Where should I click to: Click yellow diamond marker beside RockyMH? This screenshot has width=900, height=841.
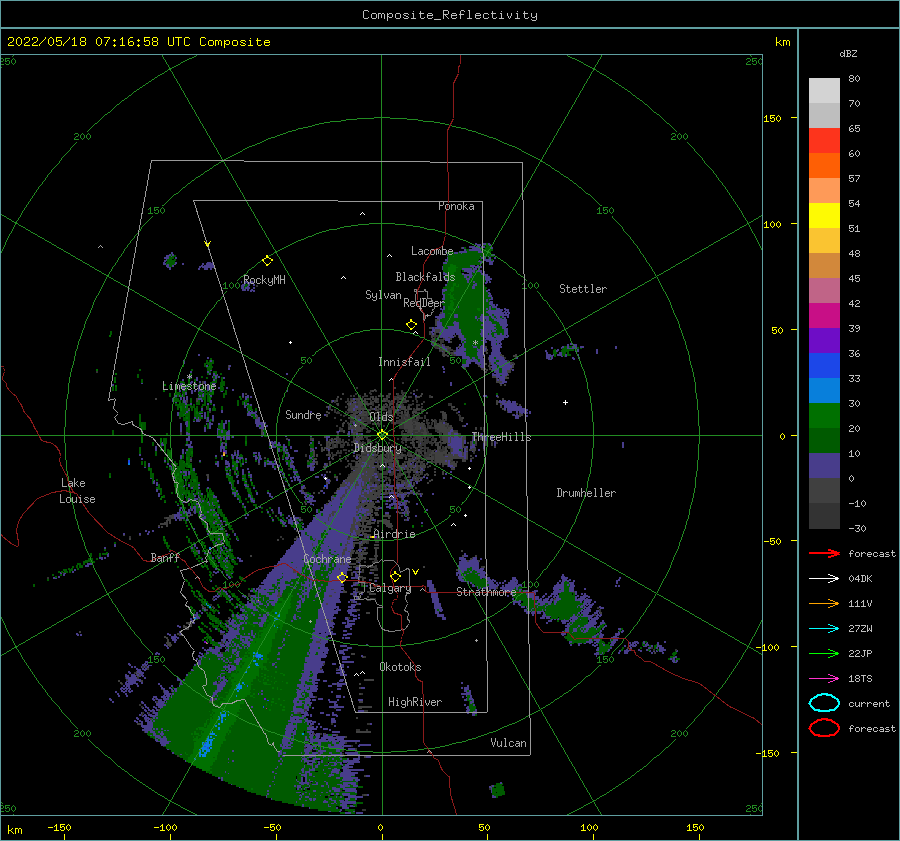coord(267,261)
